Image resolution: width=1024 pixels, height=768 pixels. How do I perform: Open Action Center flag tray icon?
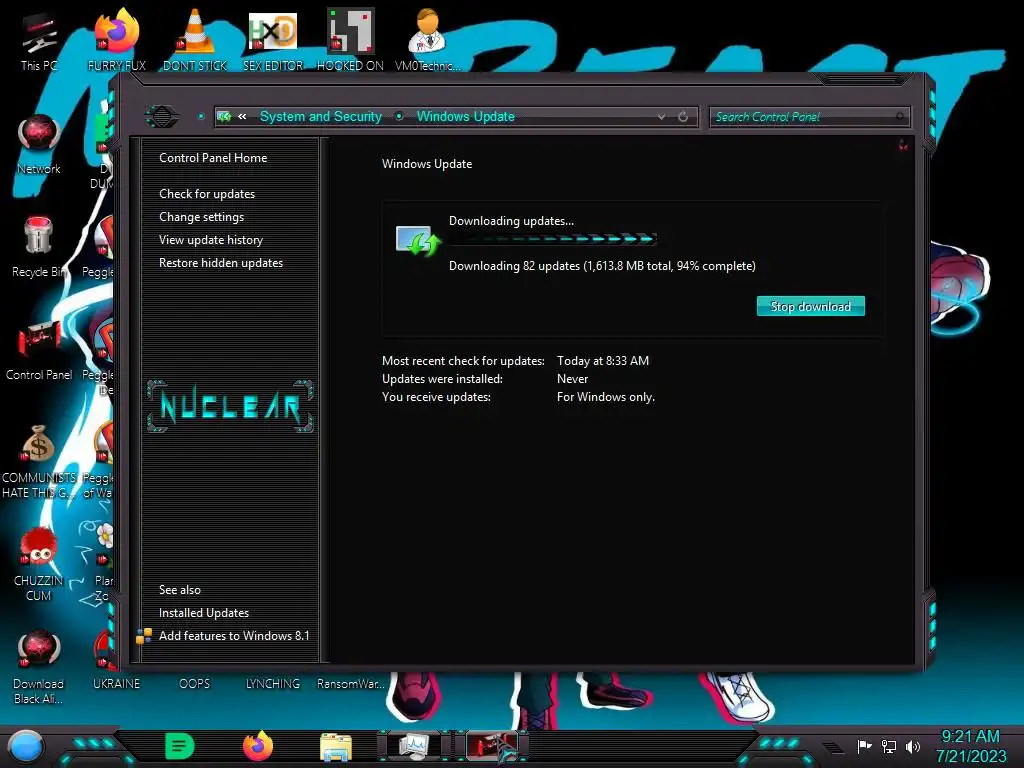pyautogui.click(x=864, y=746)
